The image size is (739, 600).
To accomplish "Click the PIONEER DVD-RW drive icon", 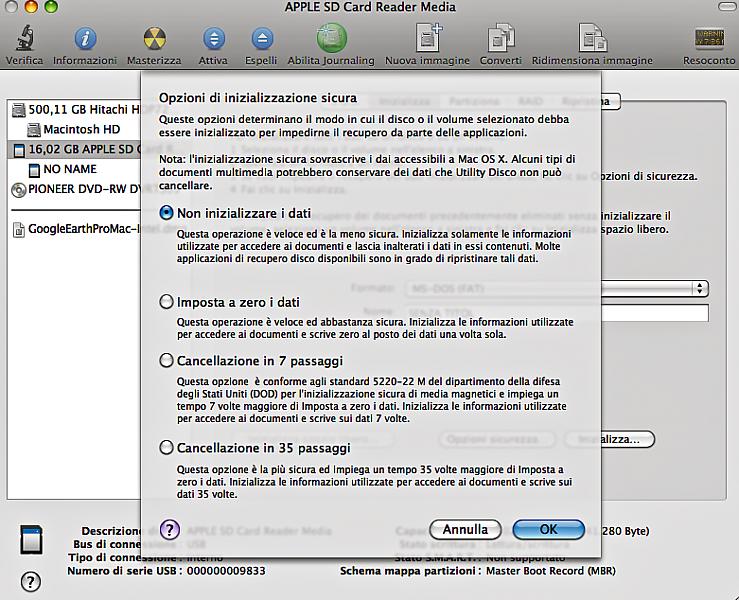I will pos(18,189).
